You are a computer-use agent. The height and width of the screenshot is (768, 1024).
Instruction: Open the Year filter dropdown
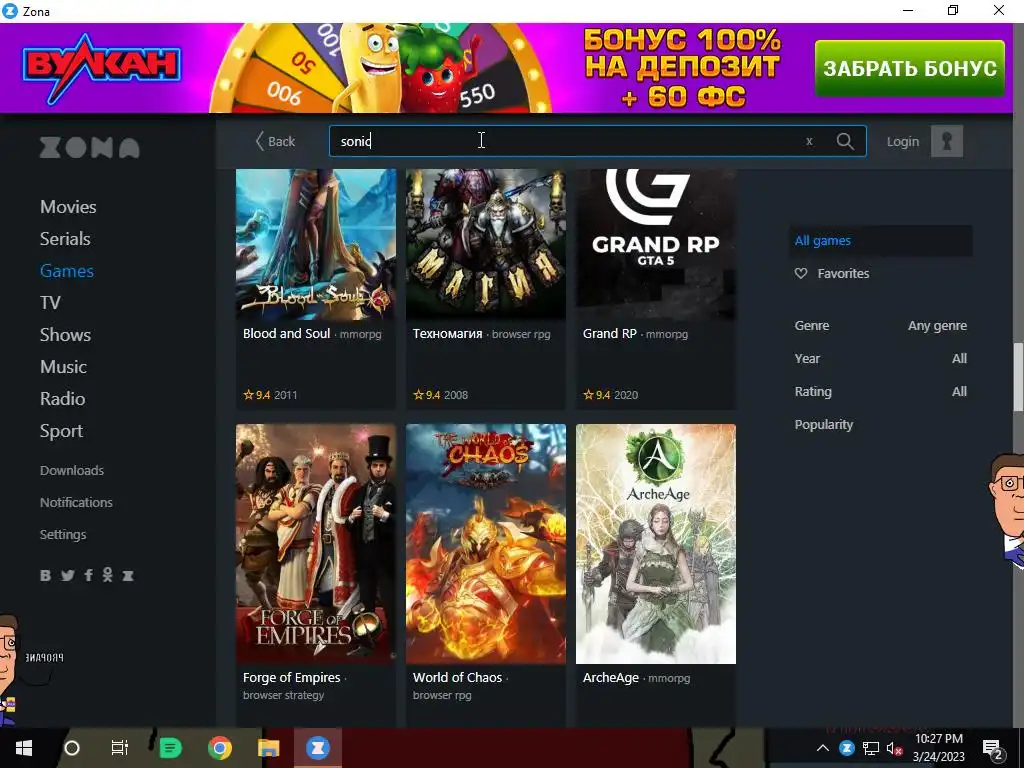(x=880, y=359)
